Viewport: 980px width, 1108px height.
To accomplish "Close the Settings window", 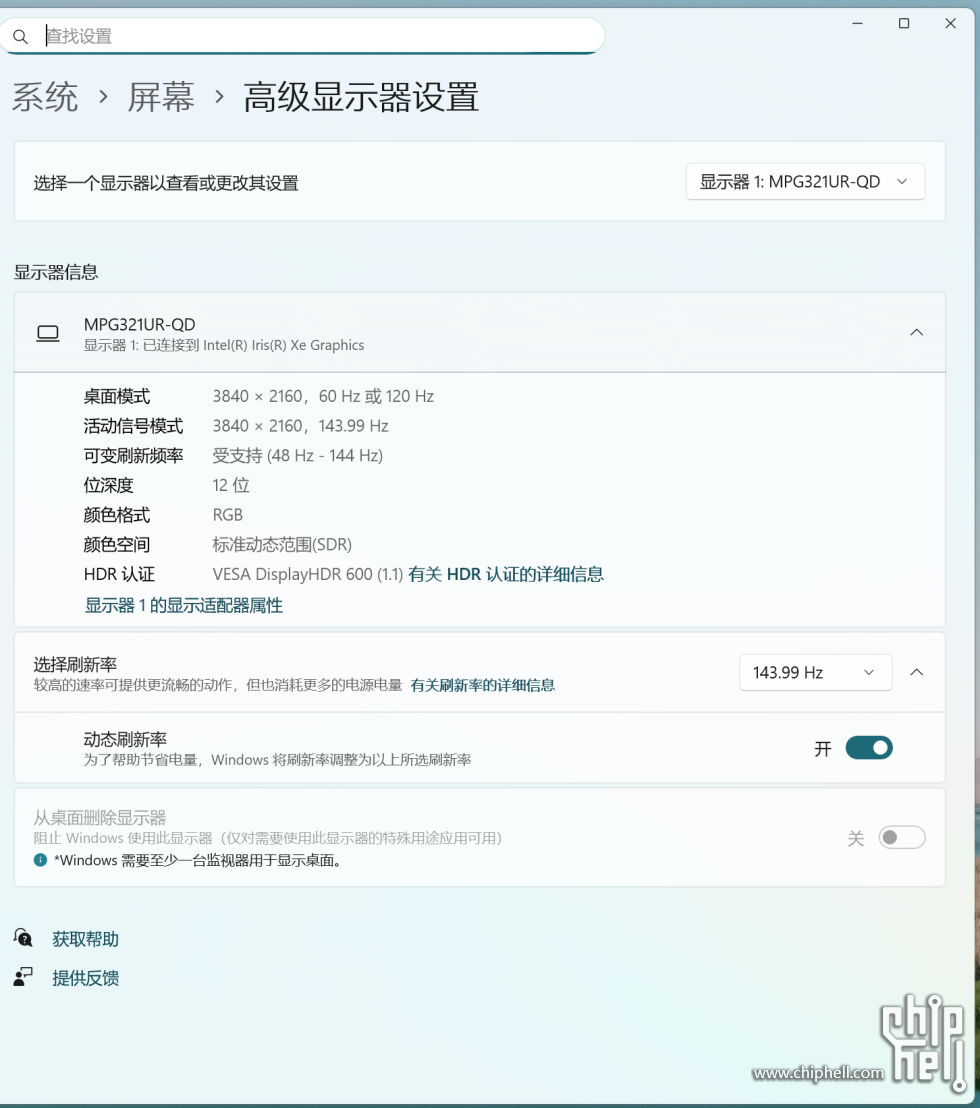I will (950, 23).
